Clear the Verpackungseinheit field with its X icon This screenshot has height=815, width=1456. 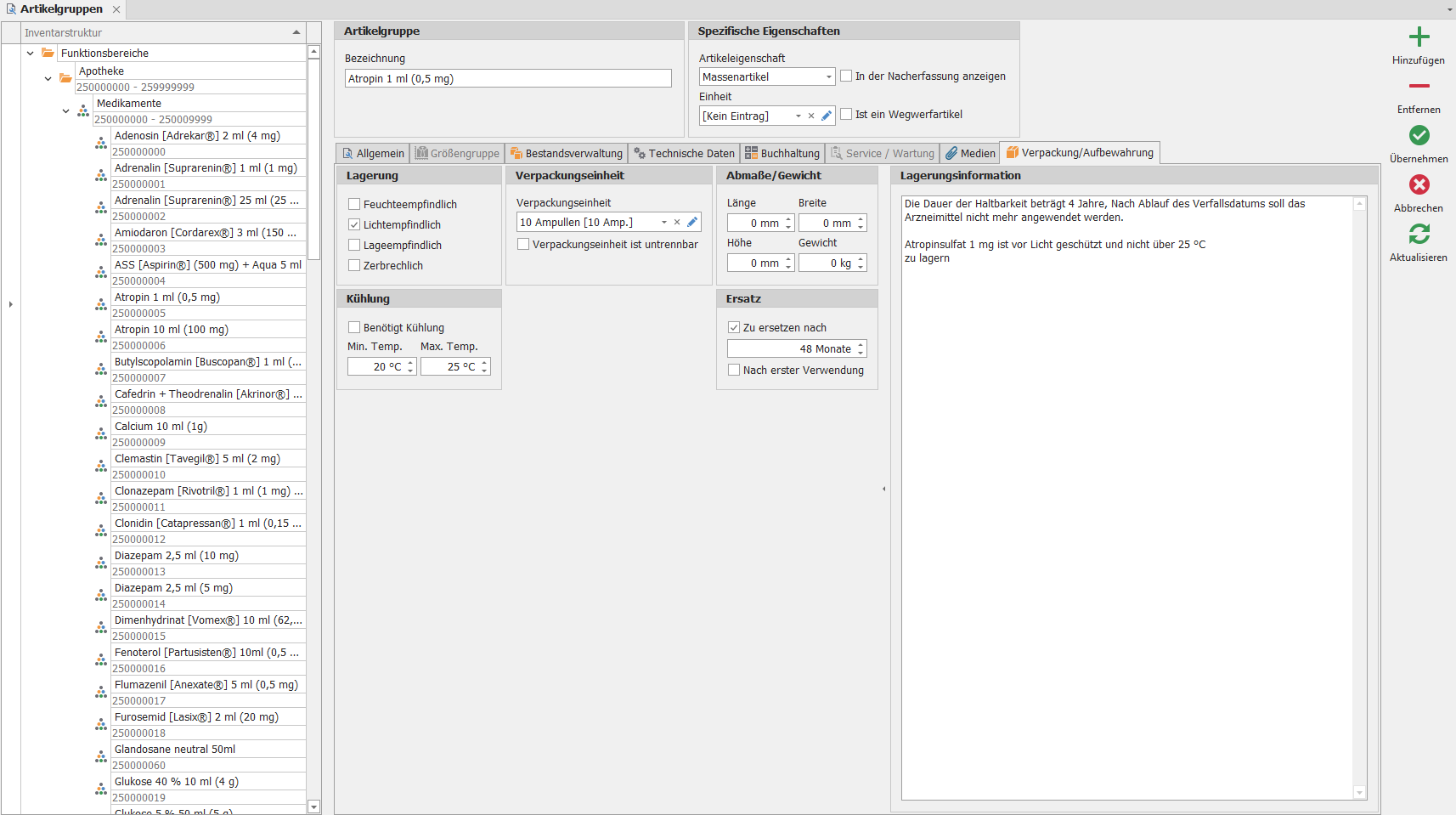coord(677,223)
